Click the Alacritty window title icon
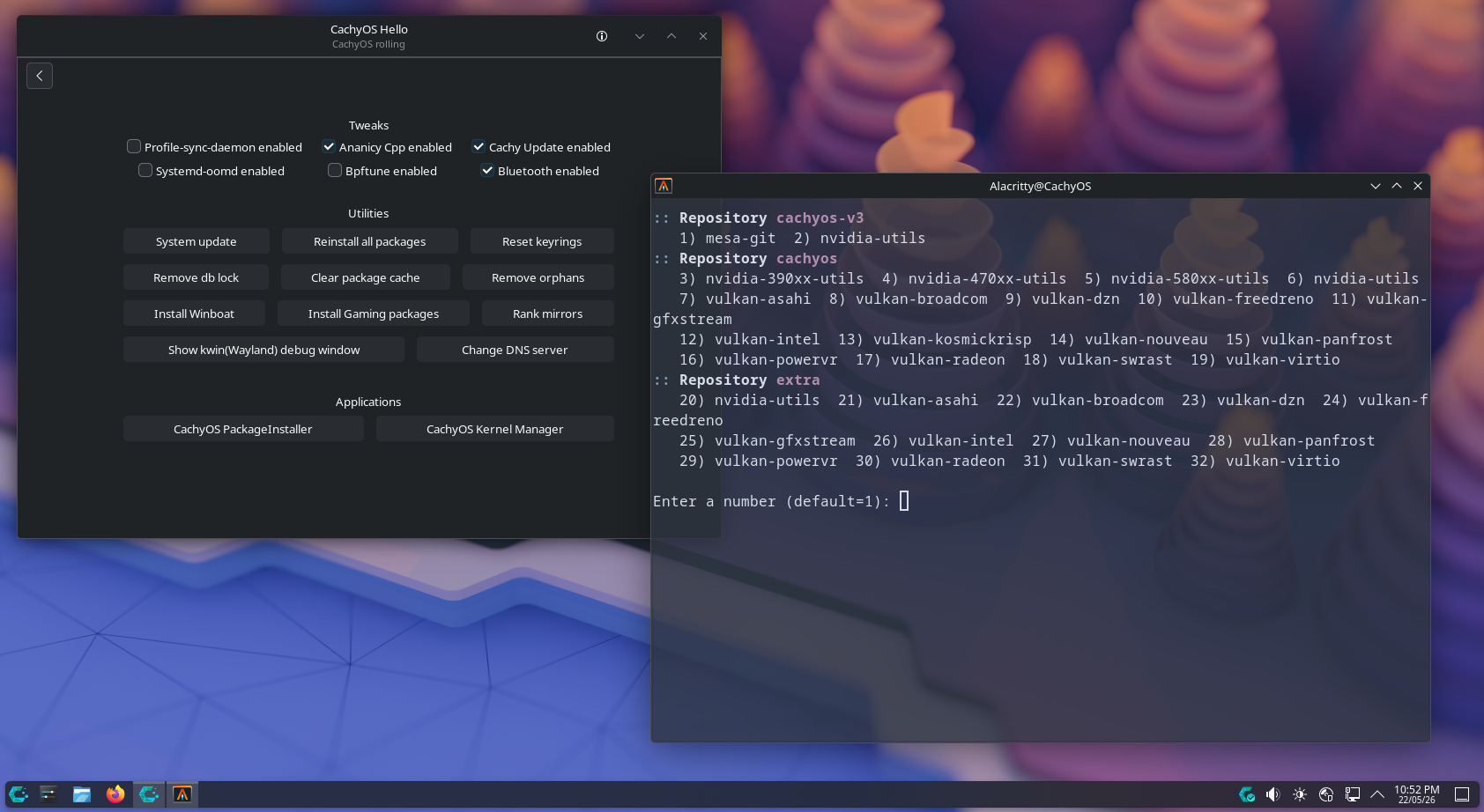The height and width of the screenshot is (812, 1484). 664,186
